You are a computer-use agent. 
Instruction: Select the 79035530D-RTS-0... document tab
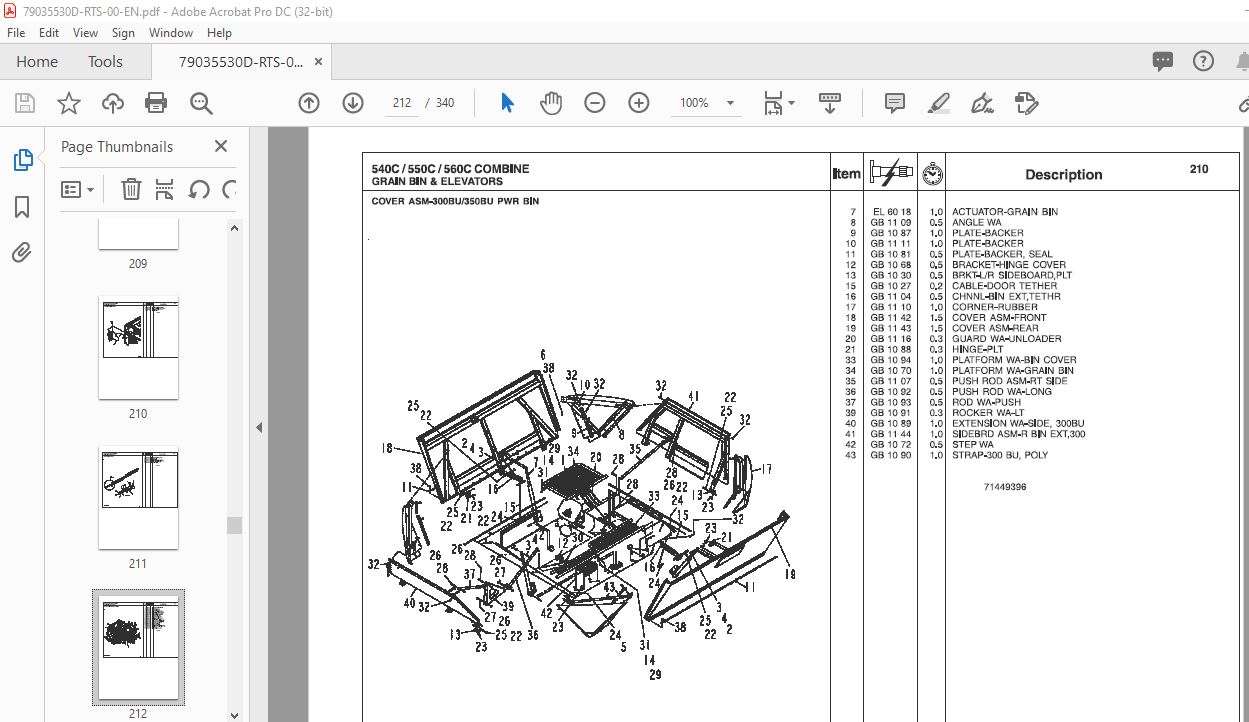(240, 62)
